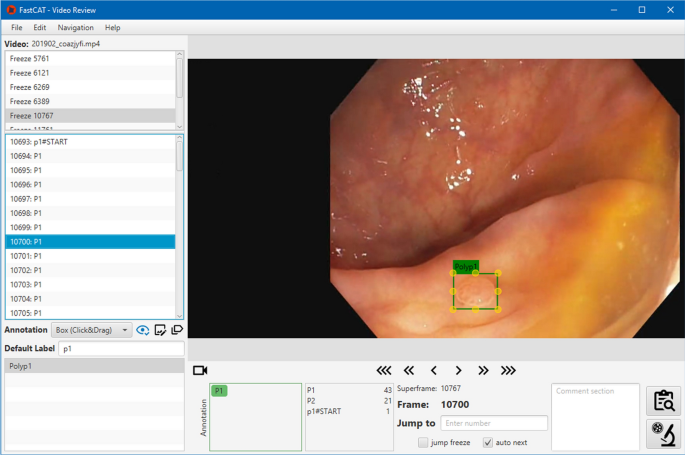Select frame 10704: P1
685x455 pixels.
coord(90,299)
